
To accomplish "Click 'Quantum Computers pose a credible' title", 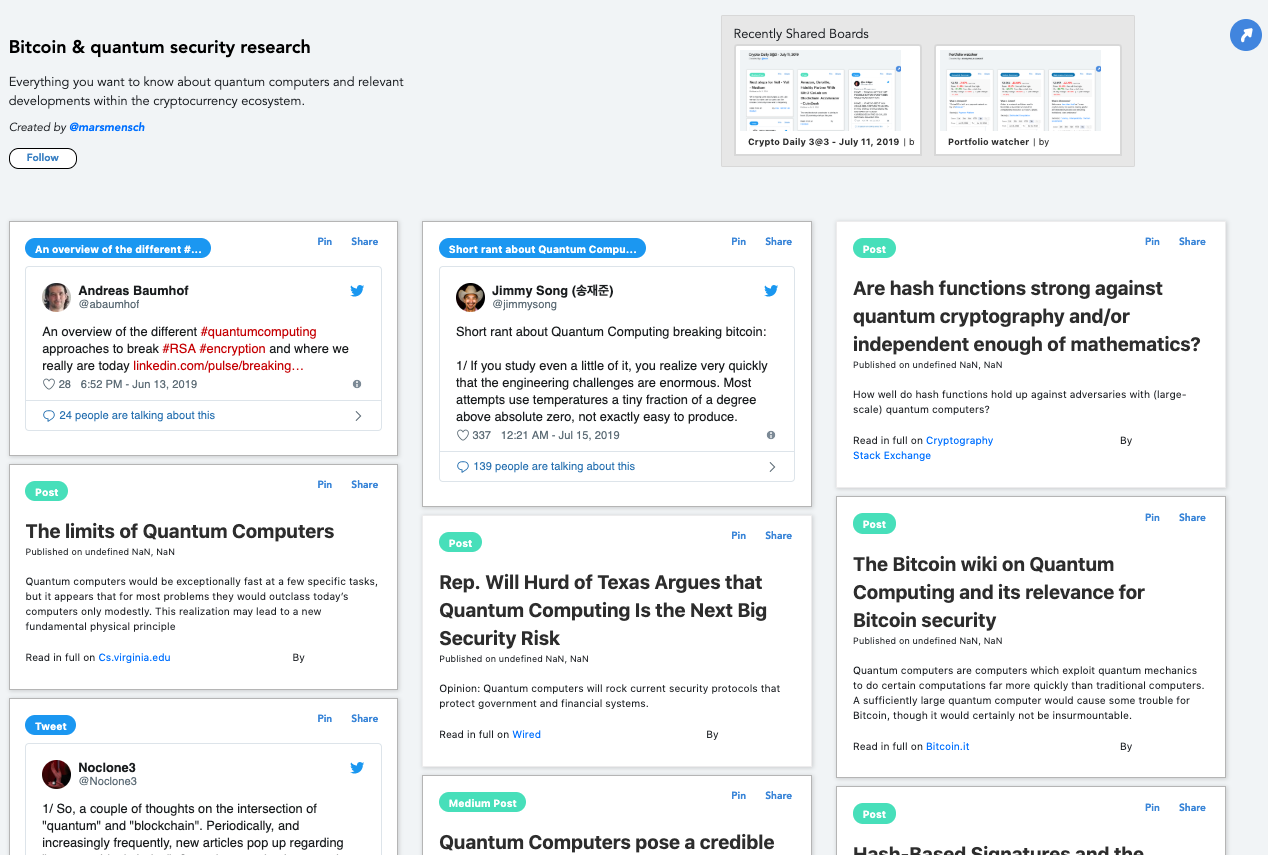I will pyautogui.click(x=607, y=843).
